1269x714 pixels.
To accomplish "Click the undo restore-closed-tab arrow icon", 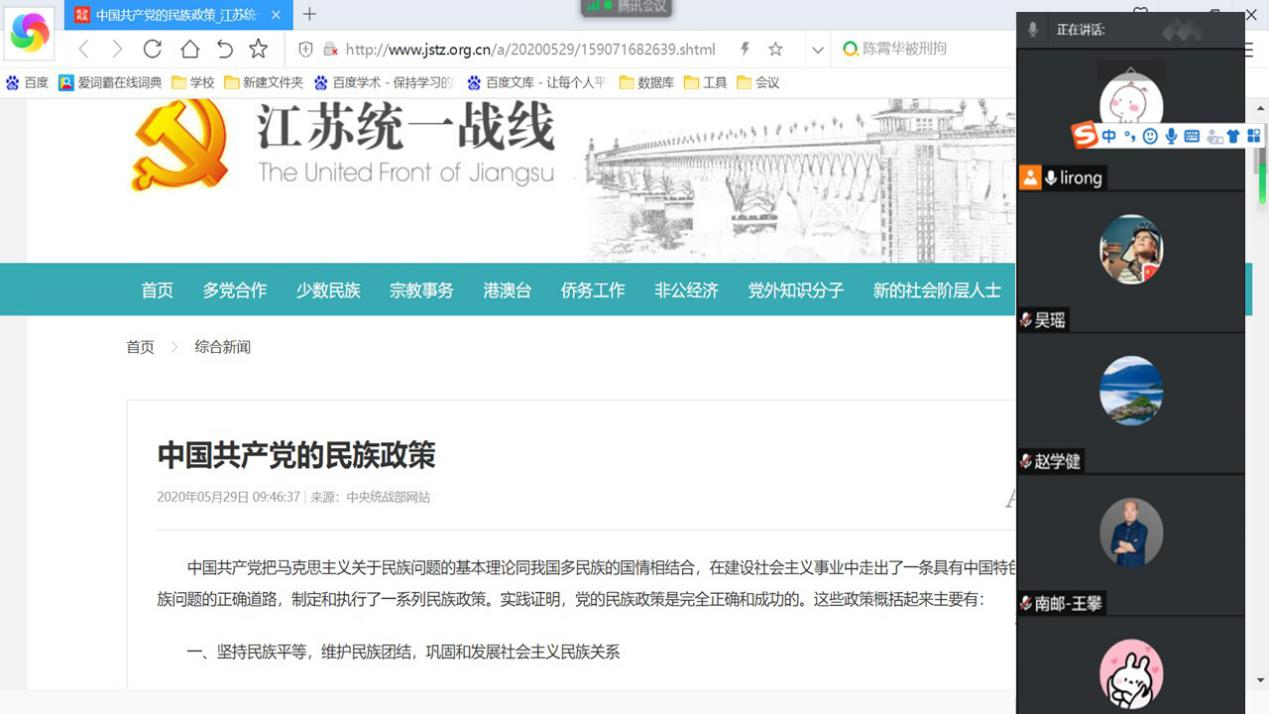I will pos(225,49).
